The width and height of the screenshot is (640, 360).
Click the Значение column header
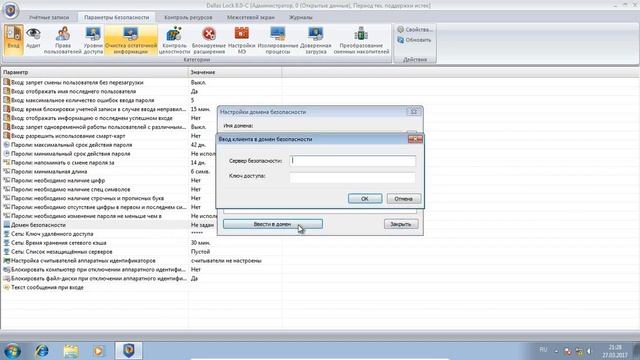235,72
